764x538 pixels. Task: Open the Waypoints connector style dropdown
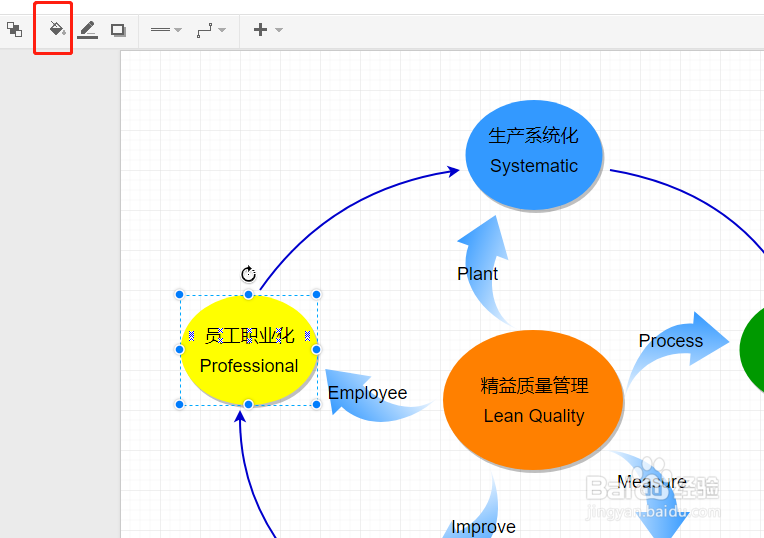pyautogui.click(x=211, y=30)
